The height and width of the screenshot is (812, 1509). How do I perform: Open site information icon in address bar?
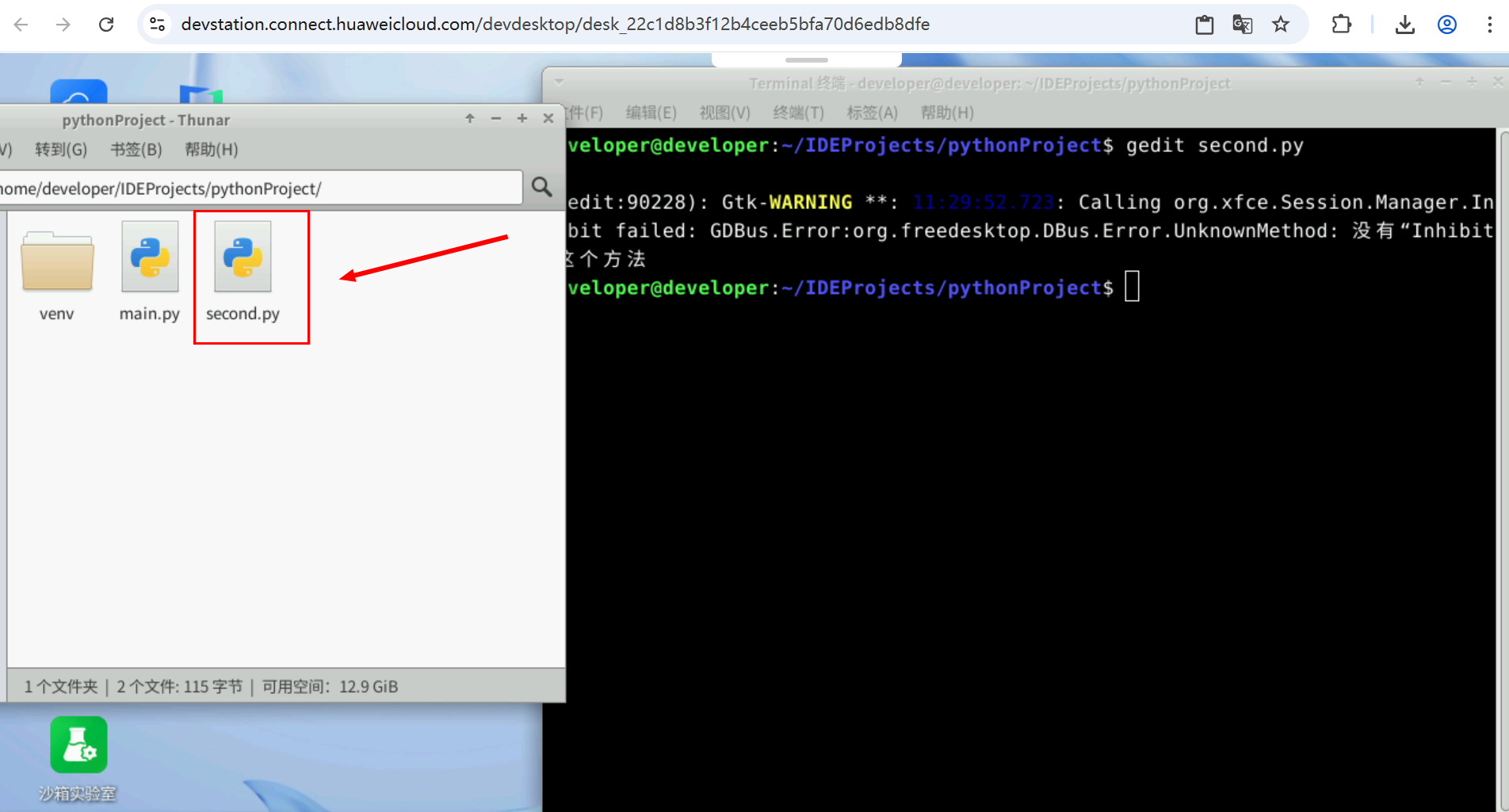click(158, 25)
